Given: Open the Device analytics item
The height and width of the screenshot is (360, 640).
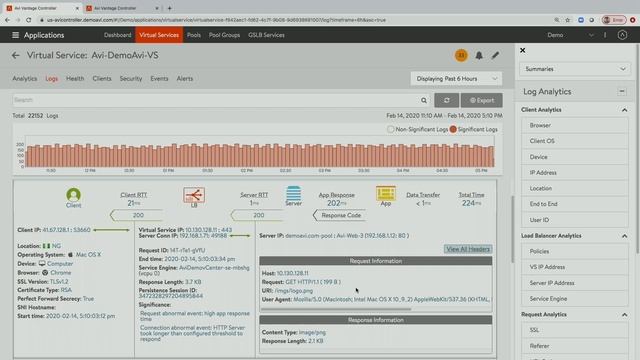Looking at the screenshot, I should (x=575, y=157).
